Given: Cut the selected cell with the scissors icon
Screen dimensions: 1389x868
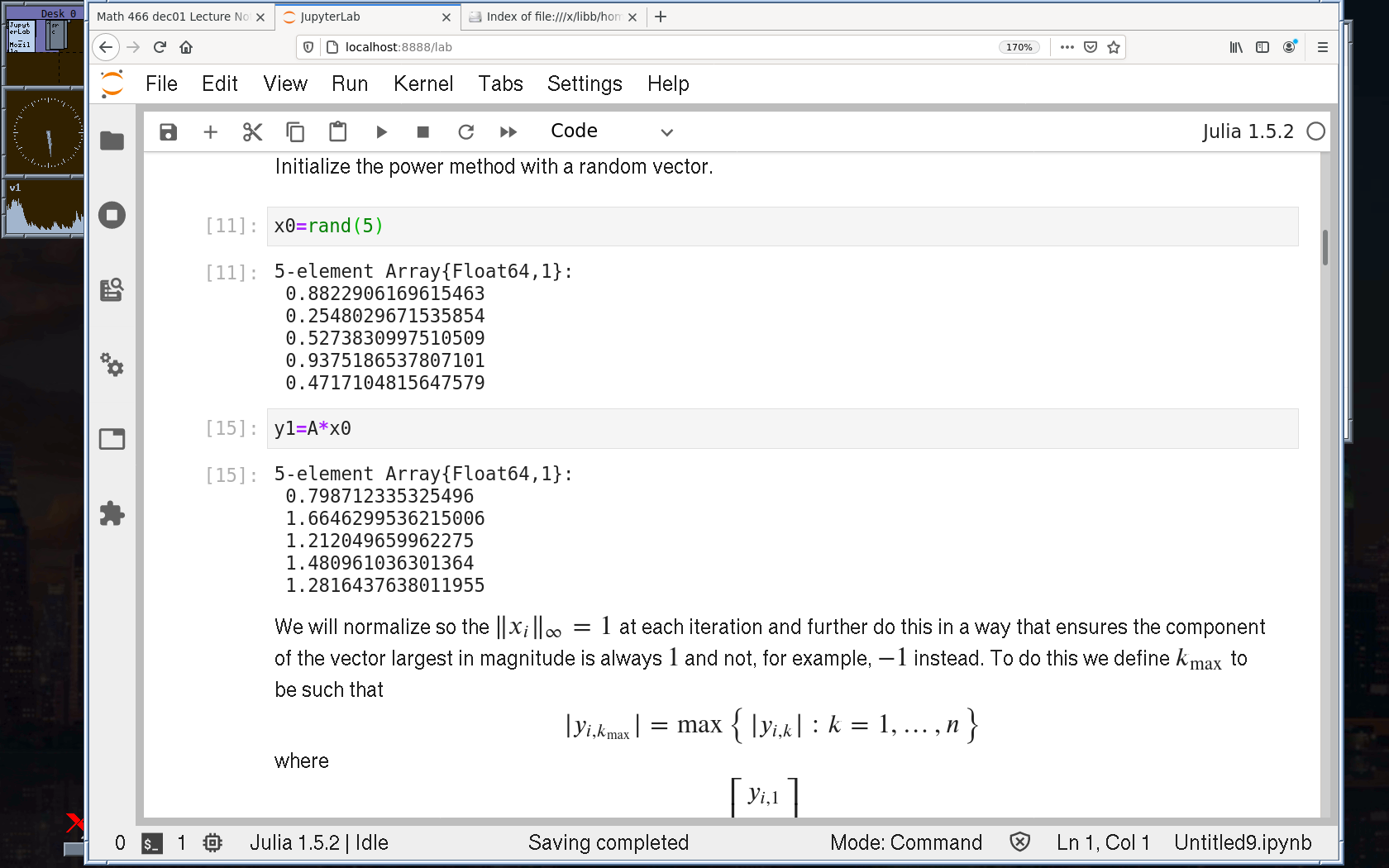Looking at the screenshot, I should pos(252,132).
